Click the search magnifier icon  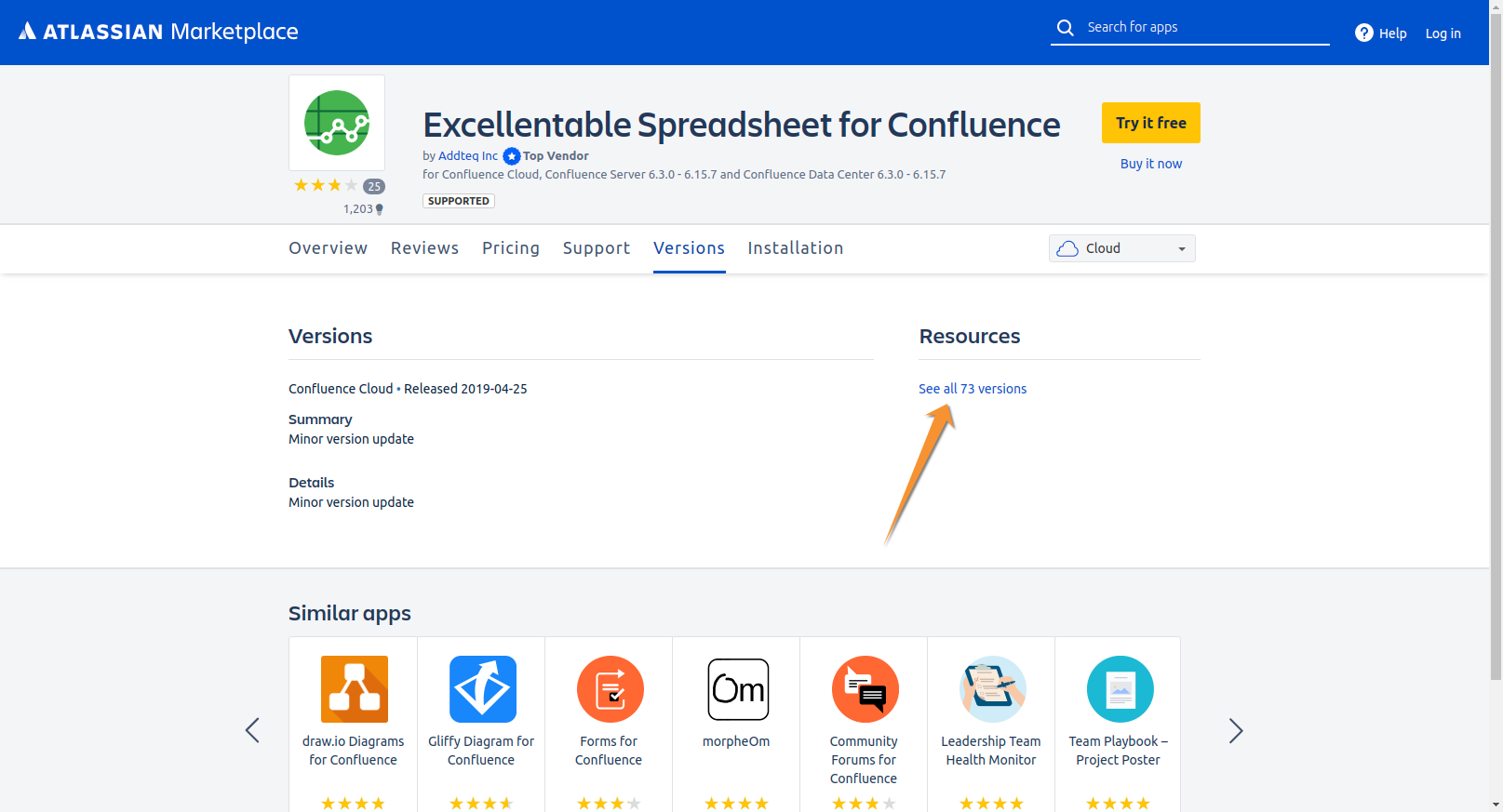(x=1066, y=28)
